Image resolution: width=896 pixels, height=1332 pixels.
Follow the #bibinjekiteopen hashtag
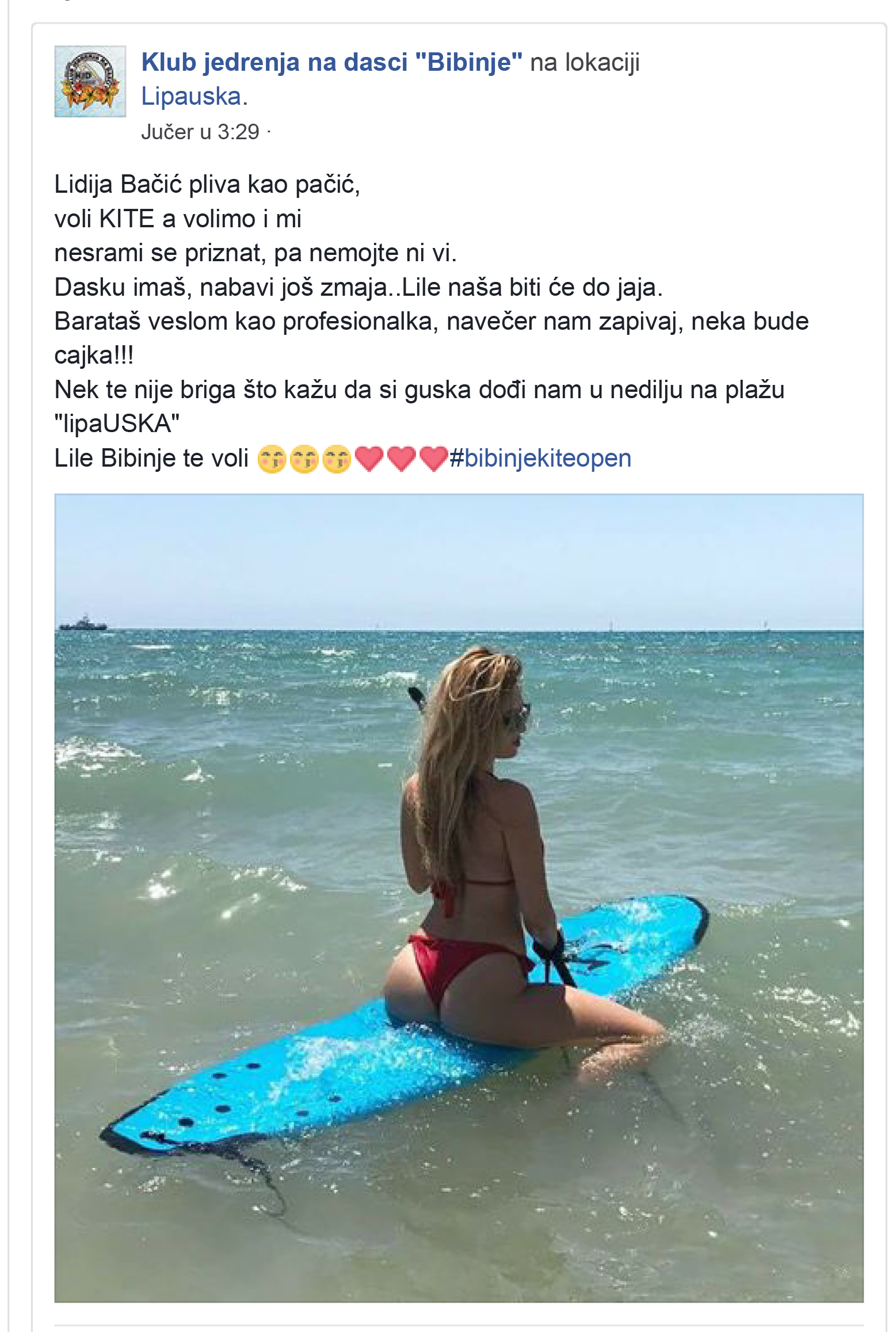(540, 459)
